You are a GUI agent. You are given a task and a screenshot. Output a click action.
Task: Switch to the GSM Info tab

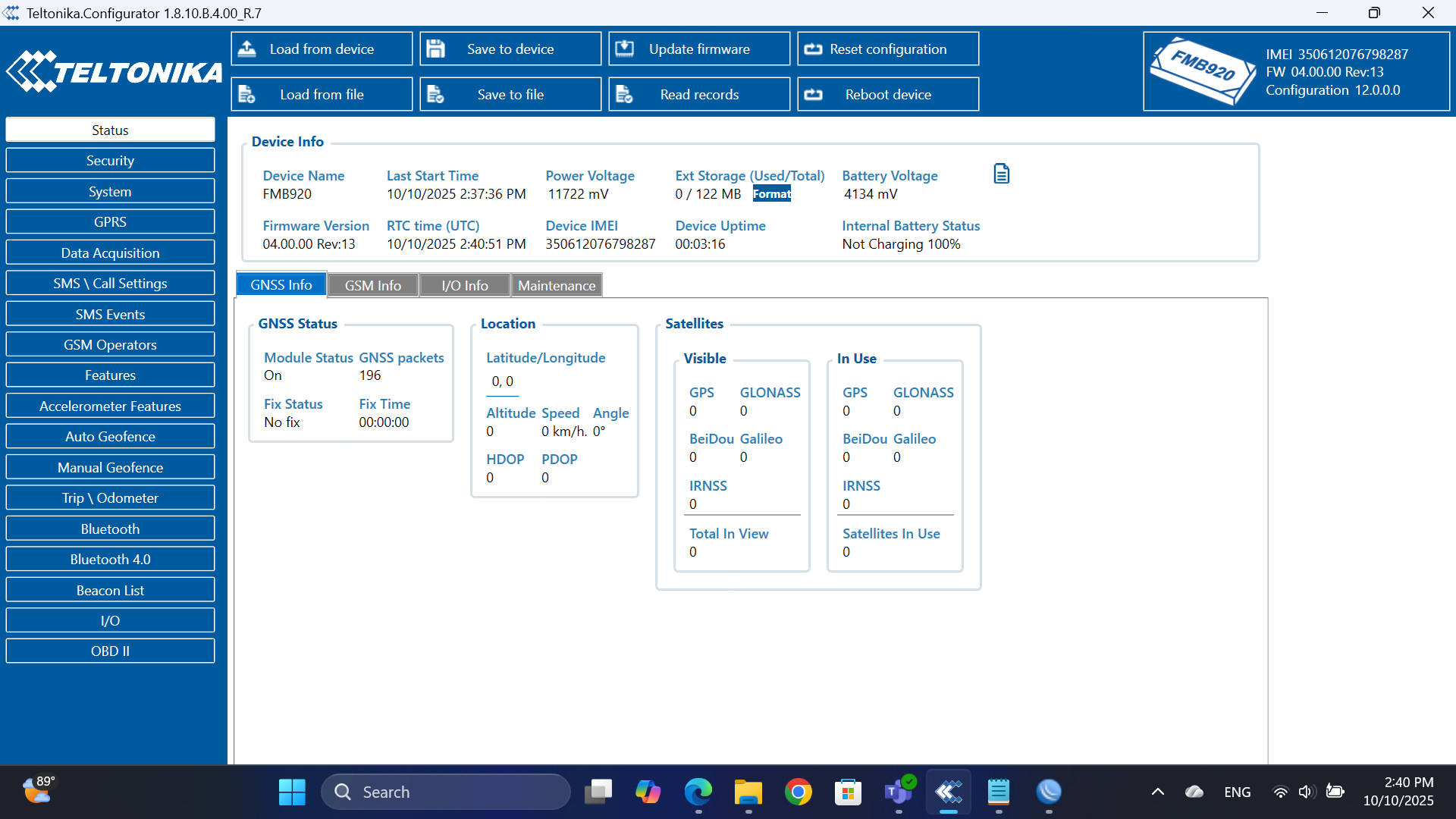coord(372,285)
